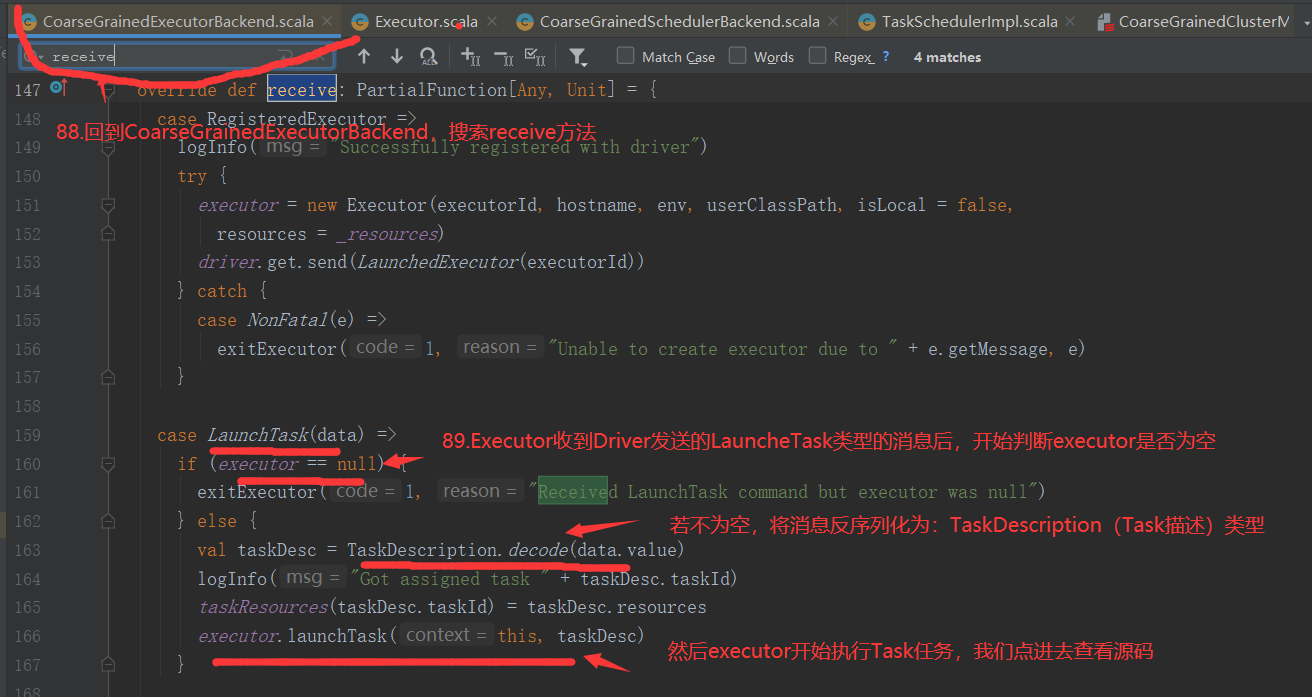
Task: Open the search filter funnel options
Action: 578,57
